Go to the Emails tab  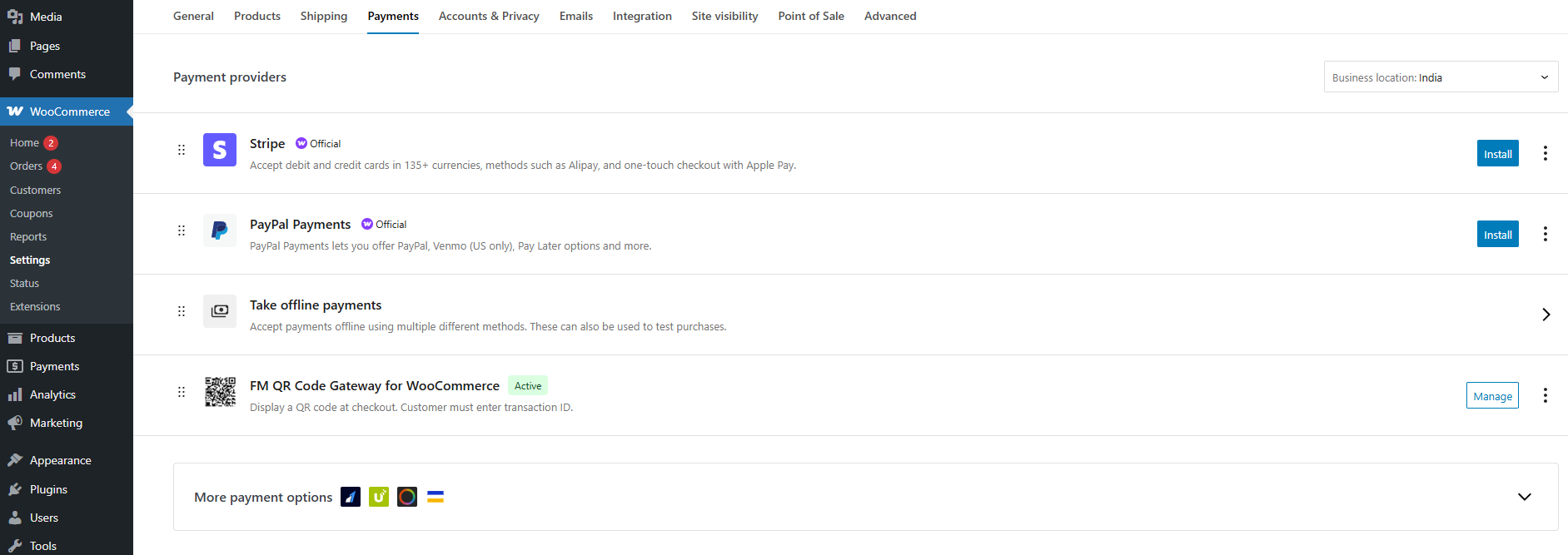coord(576,16)
